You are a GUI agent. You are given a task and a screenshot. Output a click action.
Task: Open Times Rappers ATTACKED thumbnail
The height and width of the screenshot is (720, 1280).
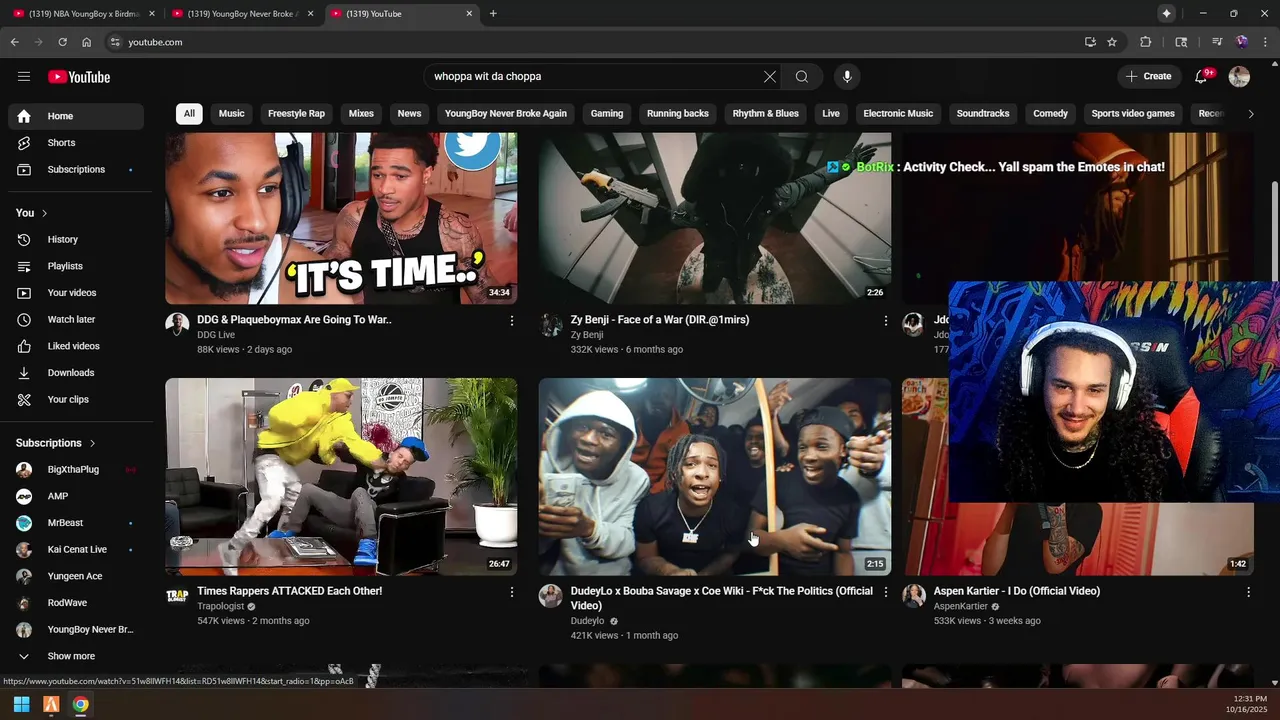(341, 477)
